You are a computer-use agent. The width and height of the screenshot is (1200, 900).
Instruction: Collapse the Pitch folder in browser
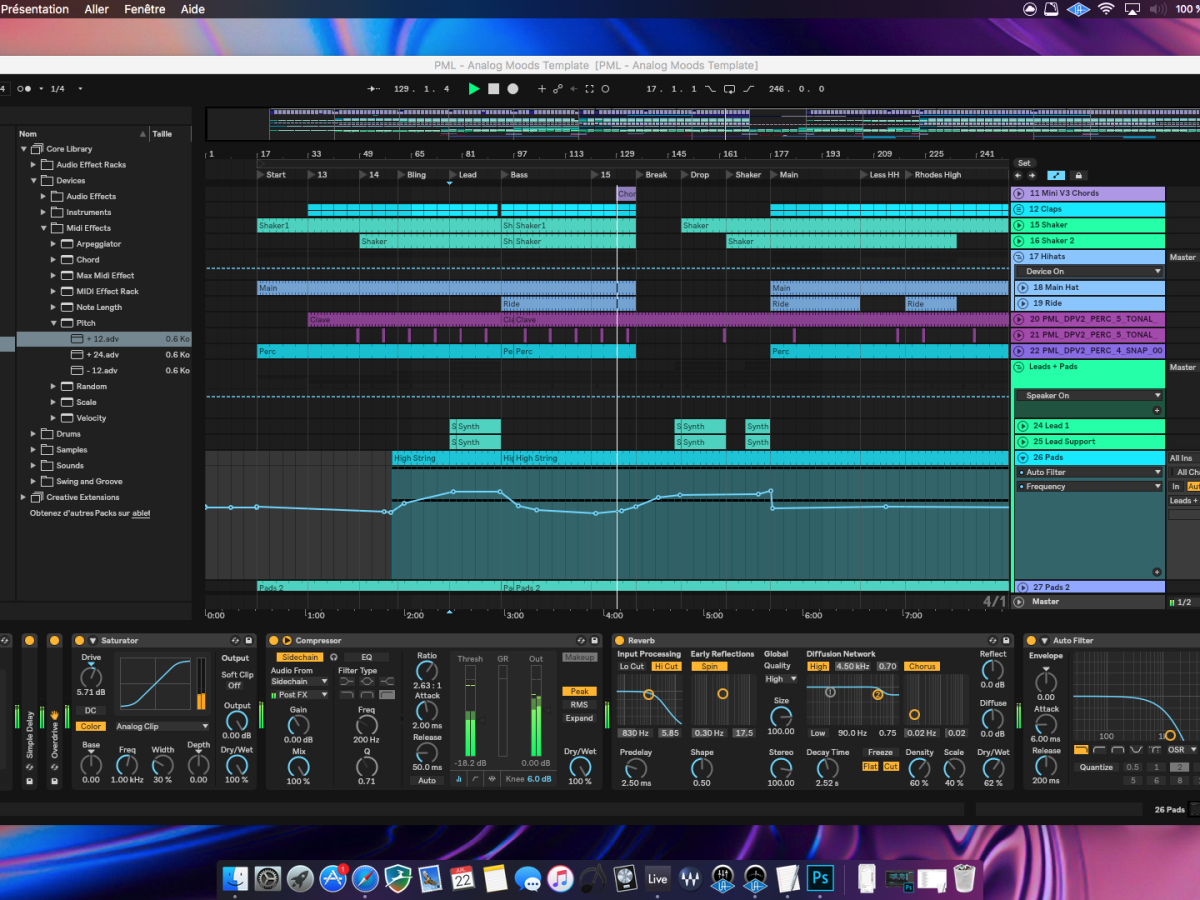point(55,323)
